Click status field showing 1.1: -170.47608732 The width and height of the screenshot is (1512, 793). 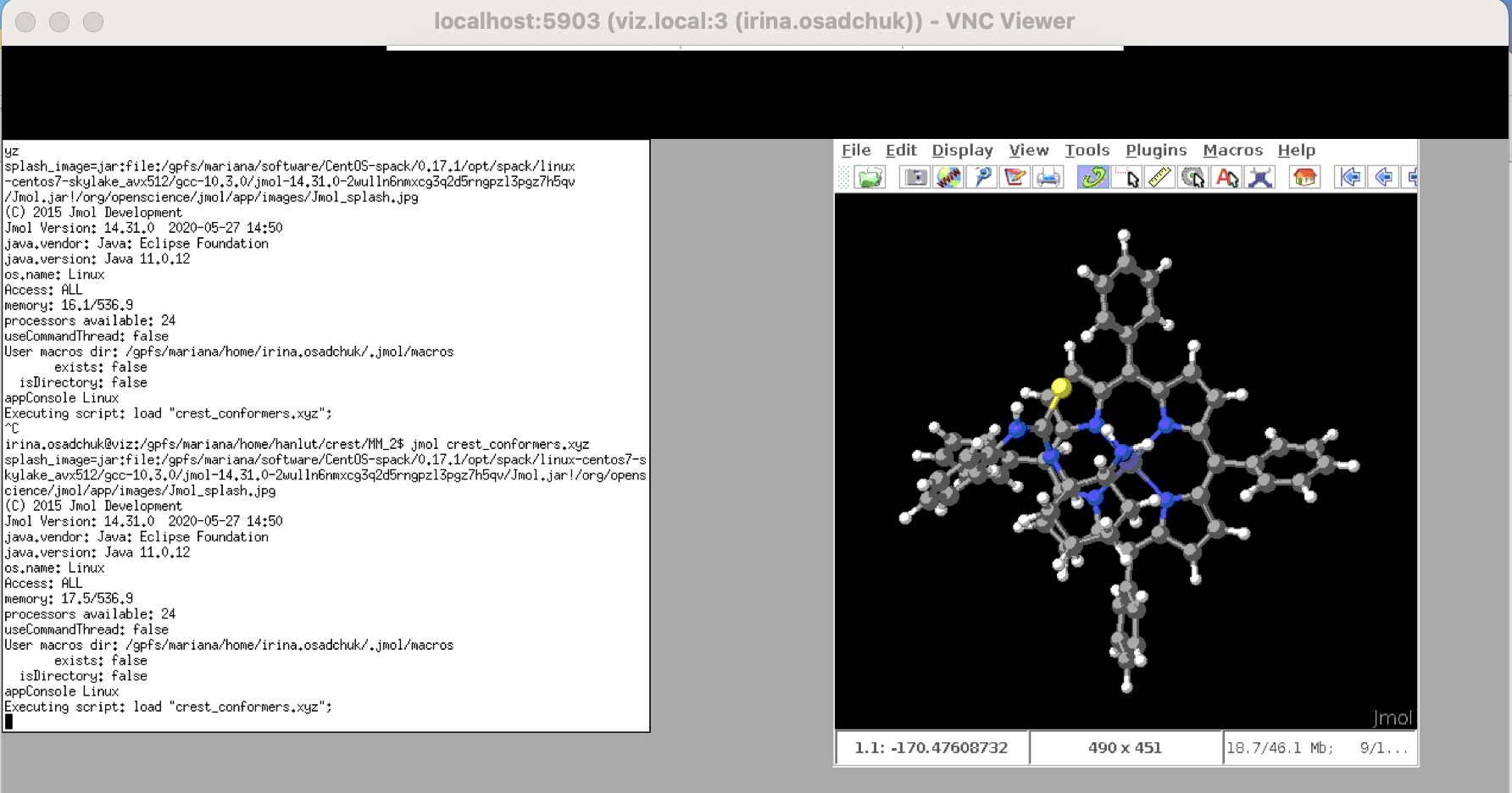pos(931,748)
